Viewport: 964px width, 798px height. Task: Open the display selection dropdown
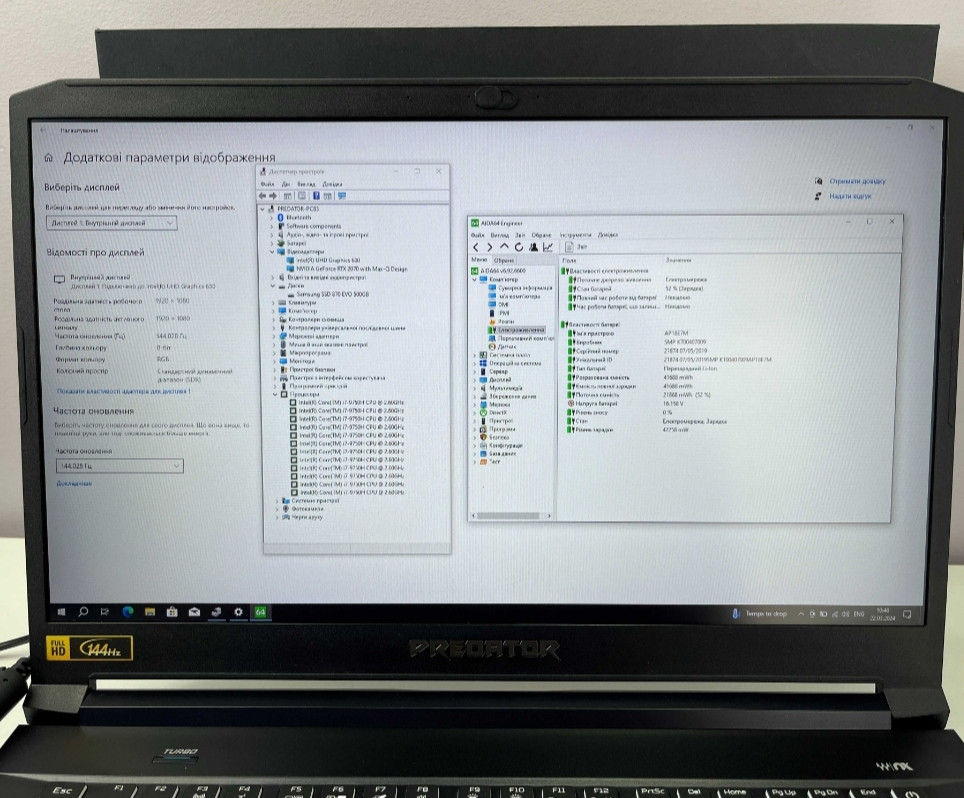pos(112,222)
